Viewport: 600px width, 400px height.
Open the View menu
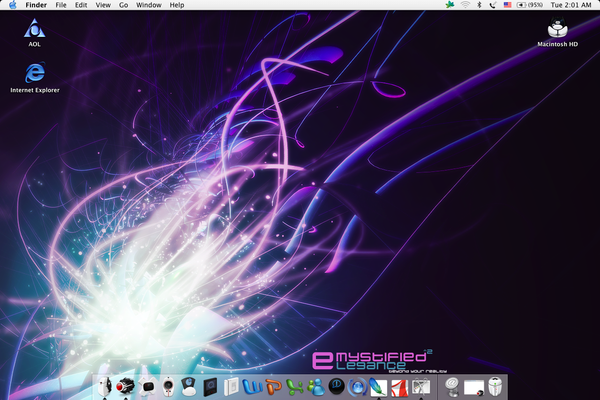pos(102,5)
